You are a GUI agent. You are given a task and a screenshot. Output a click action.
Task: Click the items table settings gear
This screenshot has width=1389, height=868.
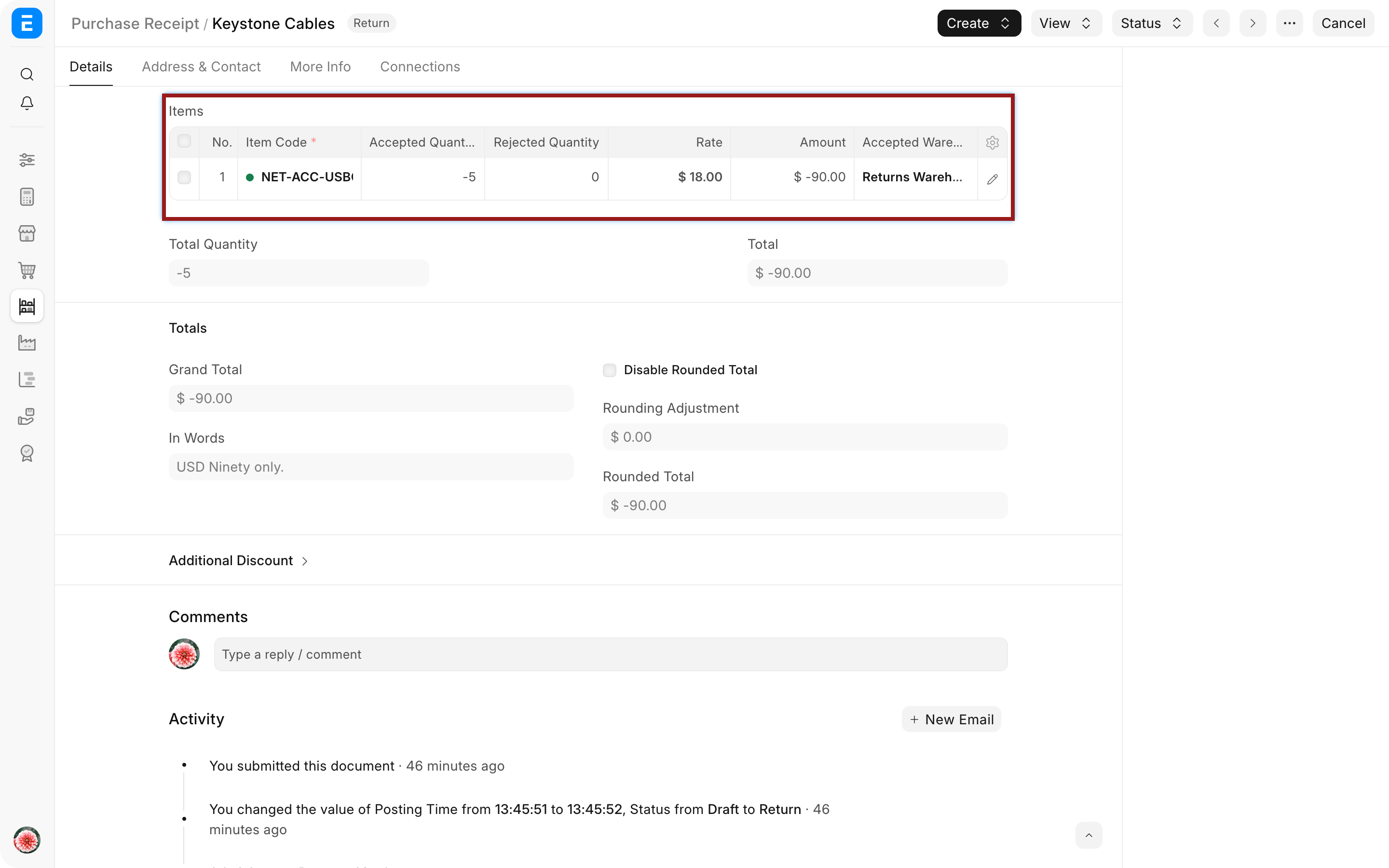pyautogui.click(x=993, y=142)
